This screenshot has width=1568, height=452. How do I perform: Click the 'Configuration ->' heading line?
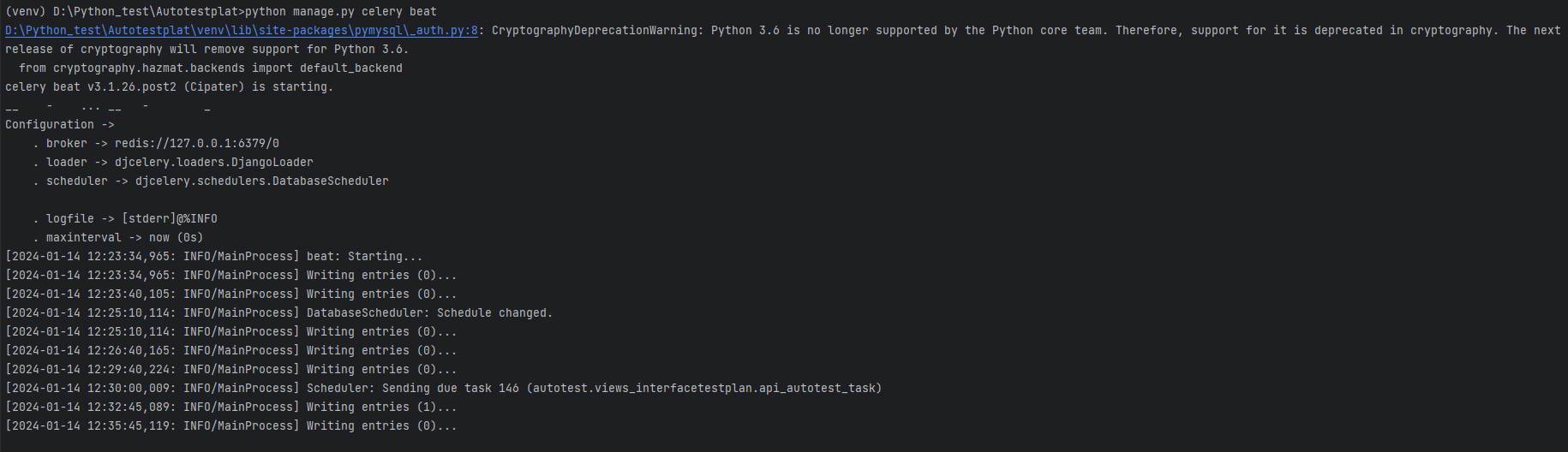pyautogui.click(x=59, y=125)
